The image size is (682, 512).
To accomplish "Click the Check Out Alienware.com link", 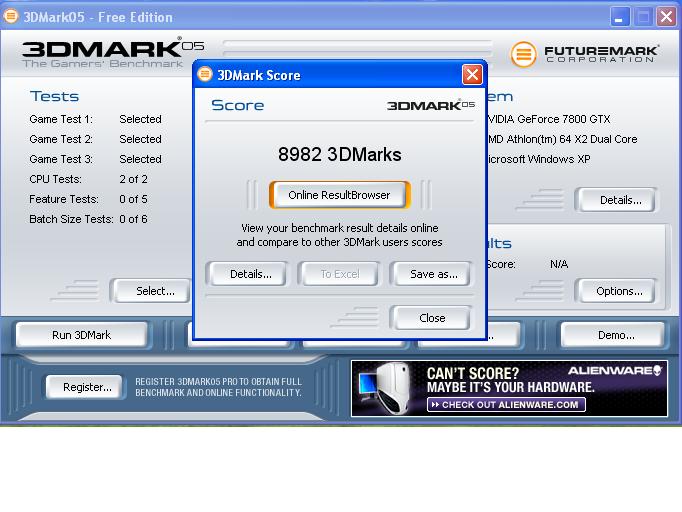I will point(506,405).
